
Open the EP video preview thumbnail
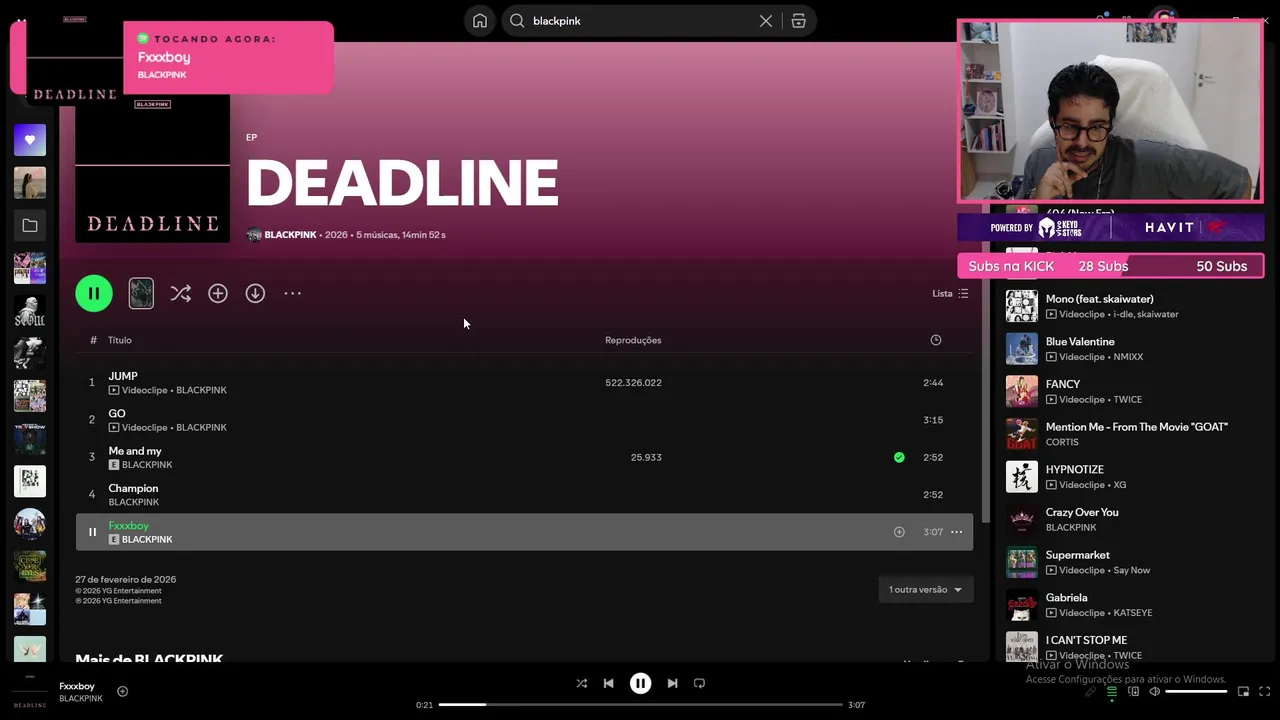(x=141, y=293)
